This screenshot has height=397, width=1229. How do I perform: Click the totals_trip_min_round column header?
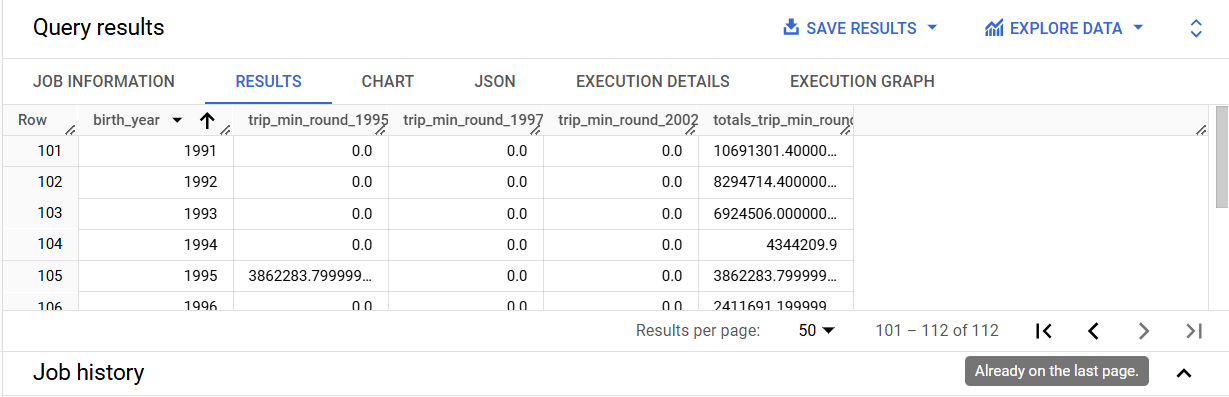point(782,120)
